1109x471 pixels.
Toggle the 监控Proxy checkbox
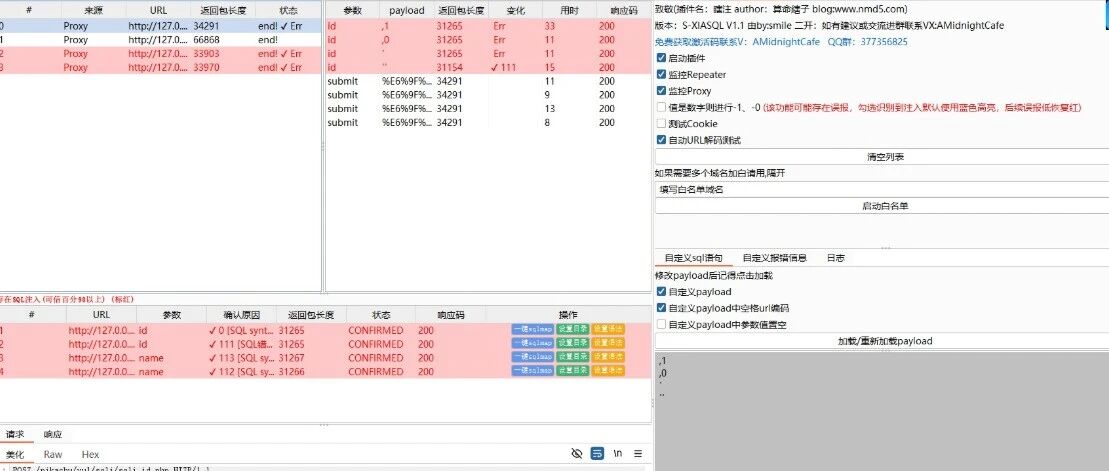point(661,91)
